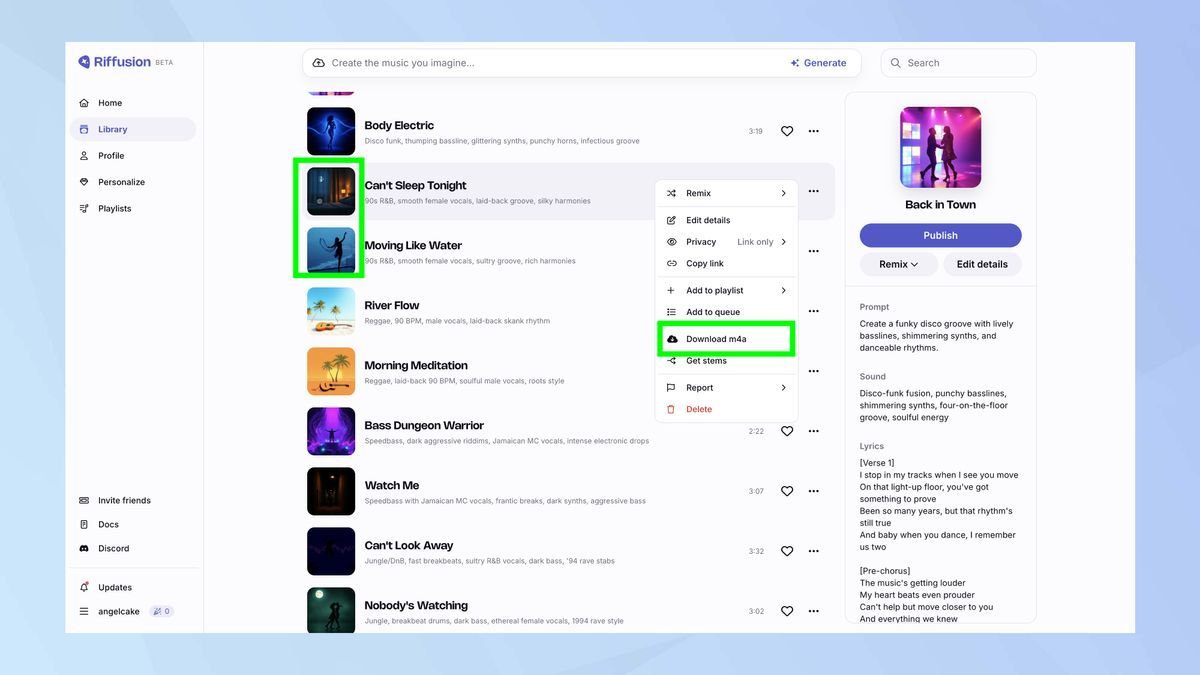Click the Invite friends icon

coord(86,500)
